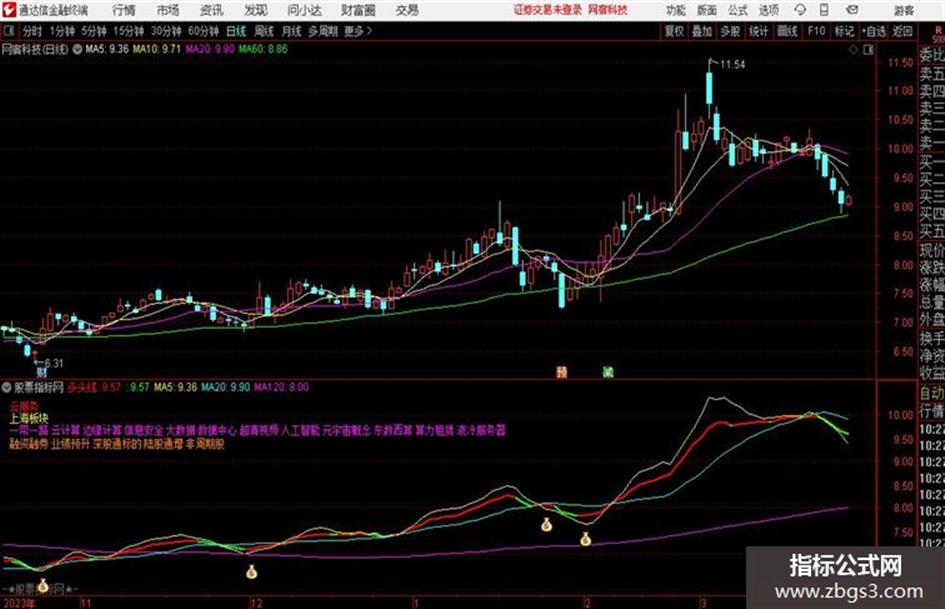Click the 标记 mark button
Screen dimensions: 945x609
tap(844, 31)
